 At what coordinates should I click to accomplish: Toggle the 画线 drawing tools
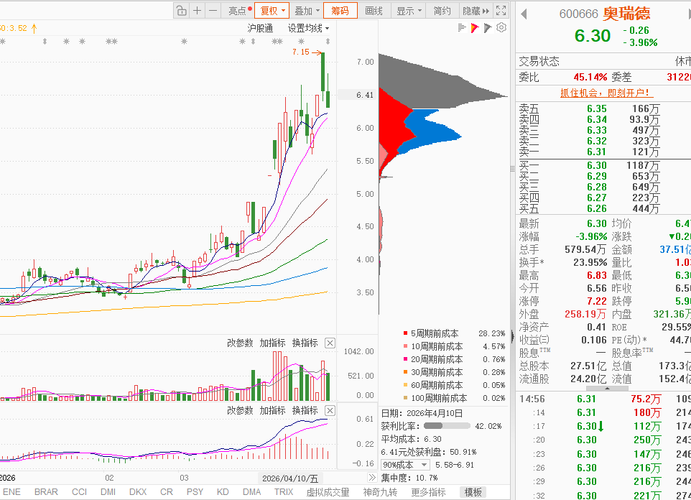(x=374, y=11)
